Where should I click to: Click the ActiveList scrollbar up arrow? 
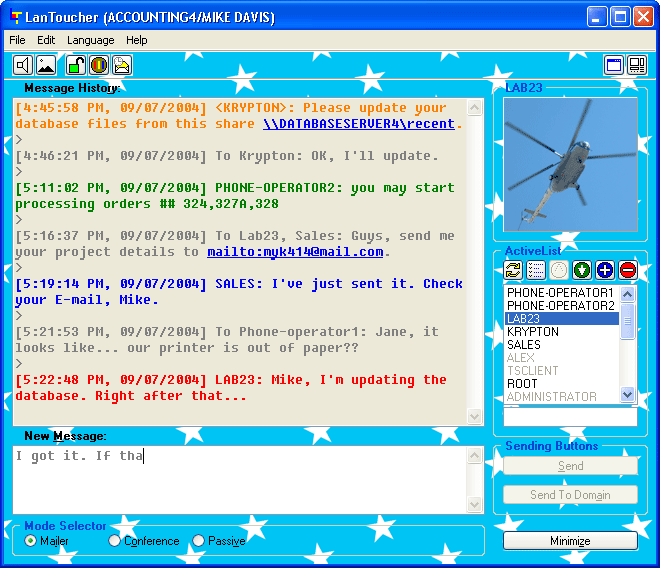[x=628, y=294]
